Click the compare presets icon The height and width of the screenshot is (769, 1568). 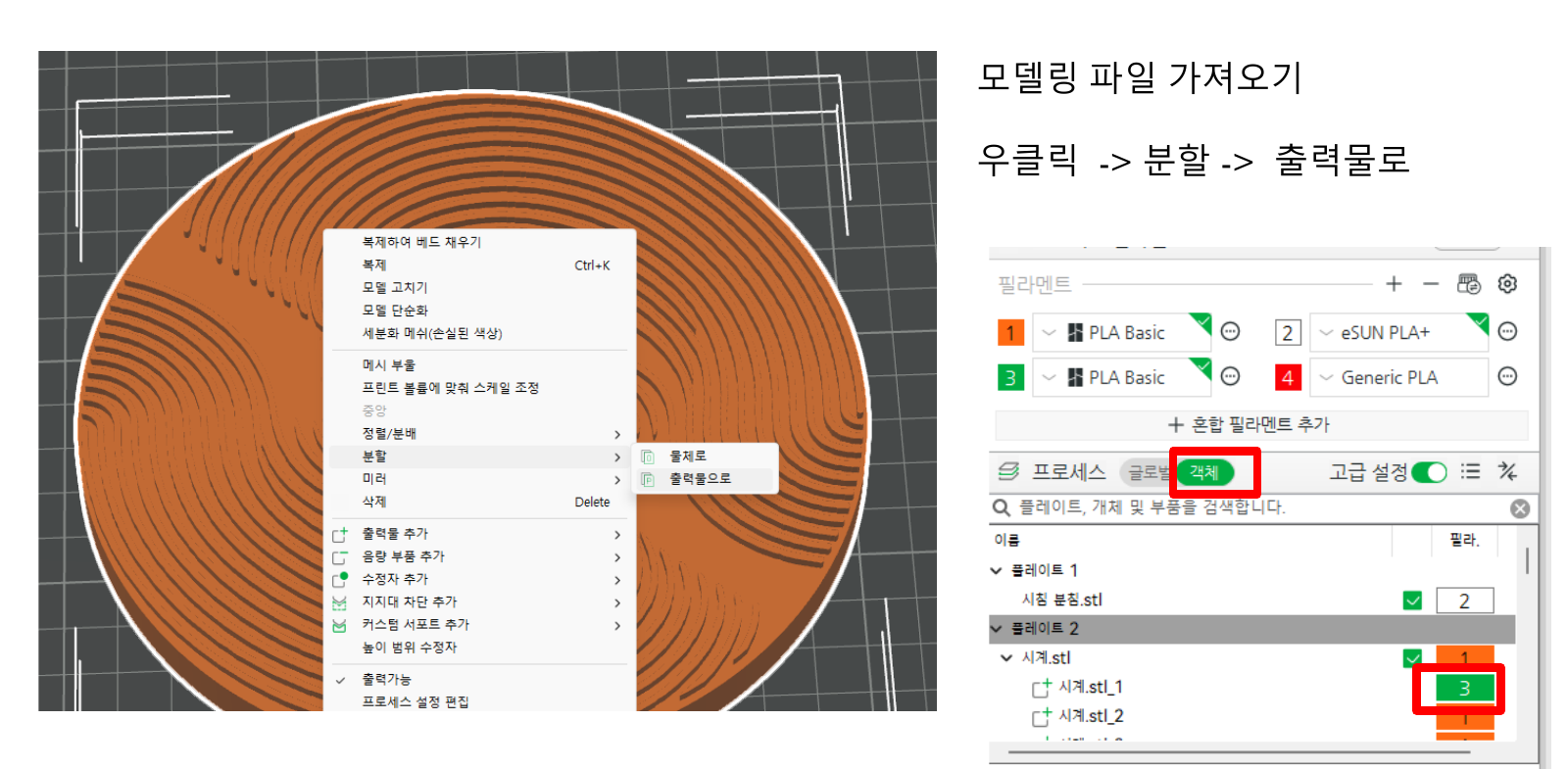click(1507, 471)
